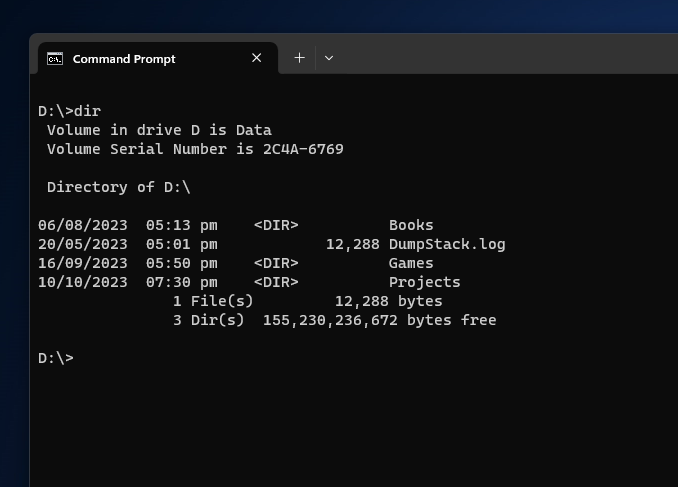Click the '3 Dir(s)' summary text

[208, 320]
